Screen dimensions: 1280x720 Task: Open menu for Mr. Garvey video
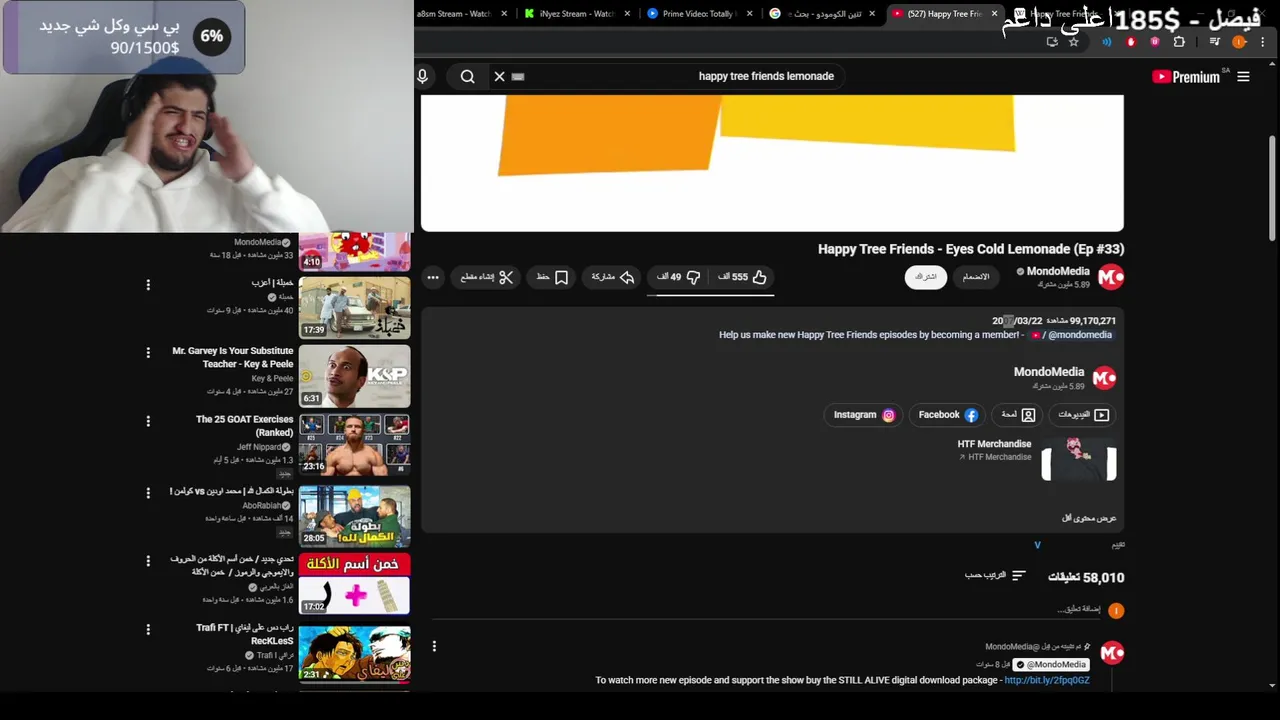tap(148, 353)
